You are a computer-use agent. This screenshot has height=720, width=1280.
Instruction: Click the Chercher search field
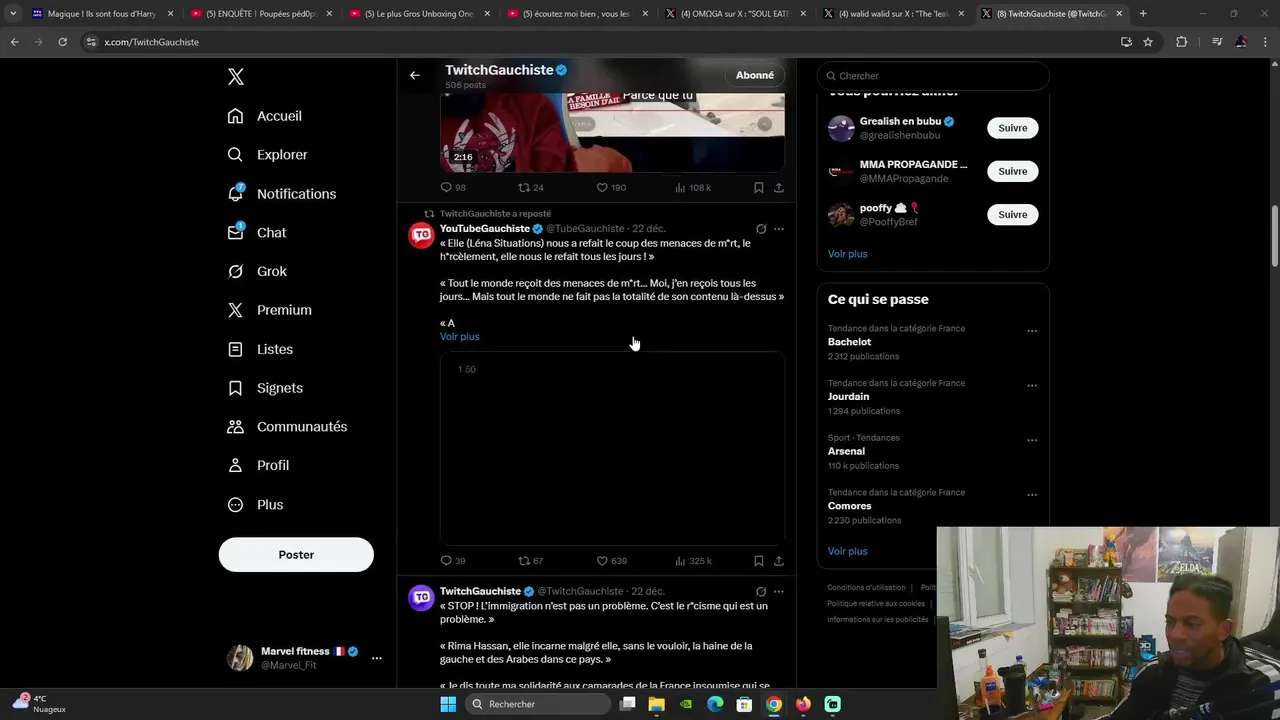(x=933, y=76)
